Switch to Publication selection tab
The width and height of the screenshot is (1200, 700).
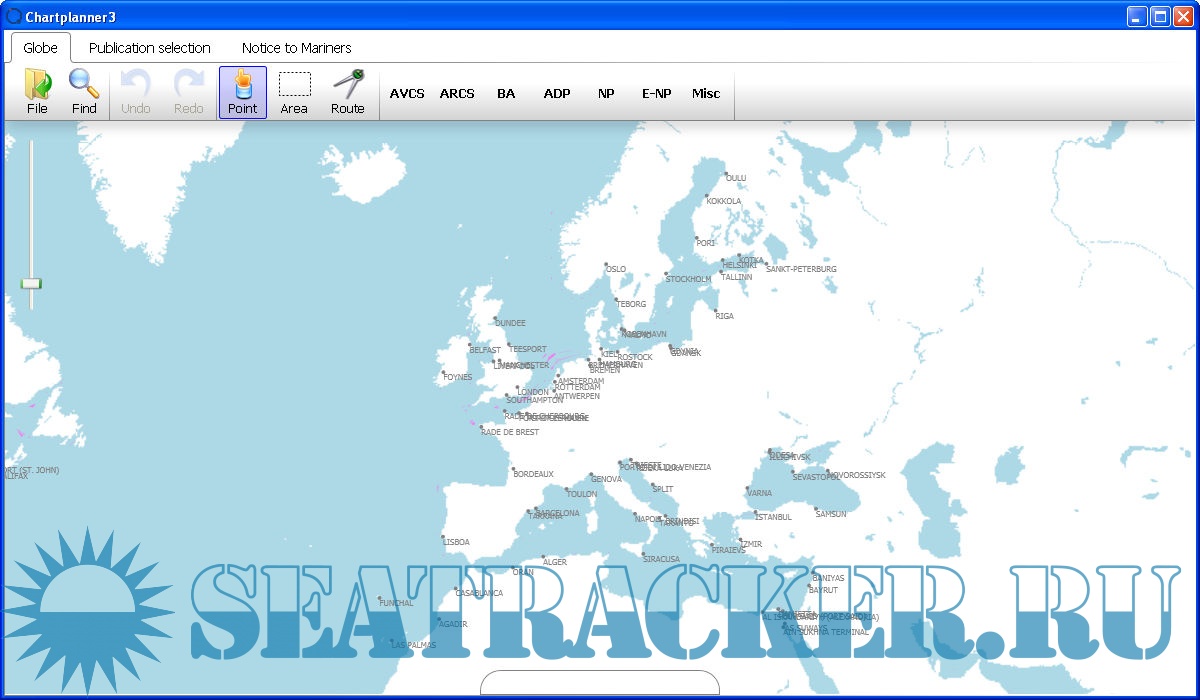pyautogui.click(x=149, y=47)
